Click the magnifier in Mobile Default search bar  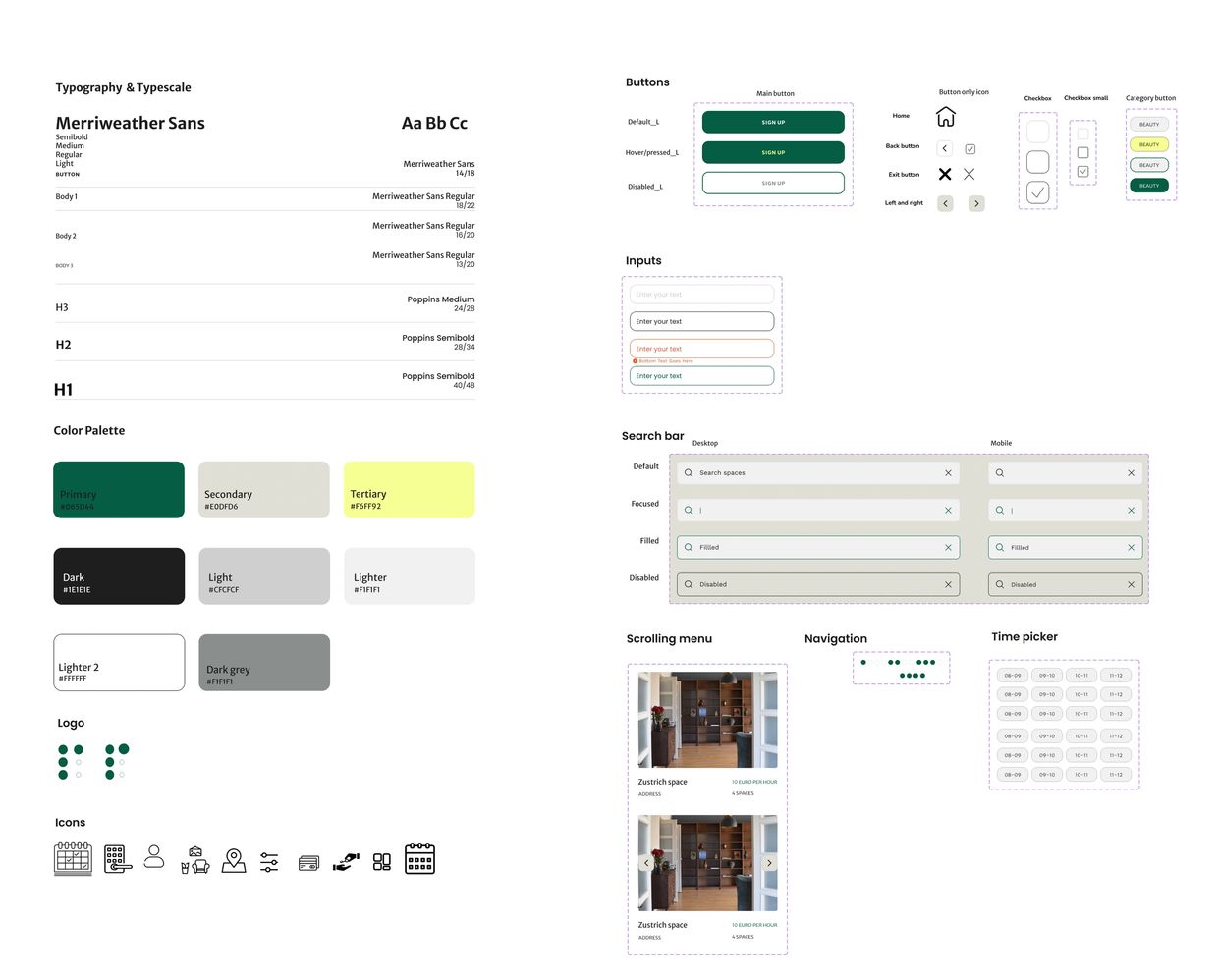pyautogui.click(x=1000, y=473)
